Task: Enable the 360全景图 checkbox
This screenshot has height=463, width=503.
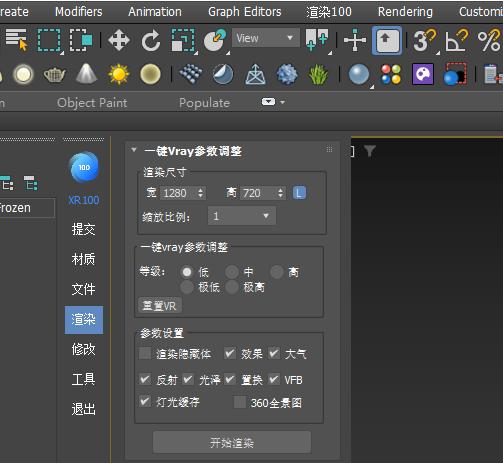Action: pyautogui.click(x=240, y=402)
